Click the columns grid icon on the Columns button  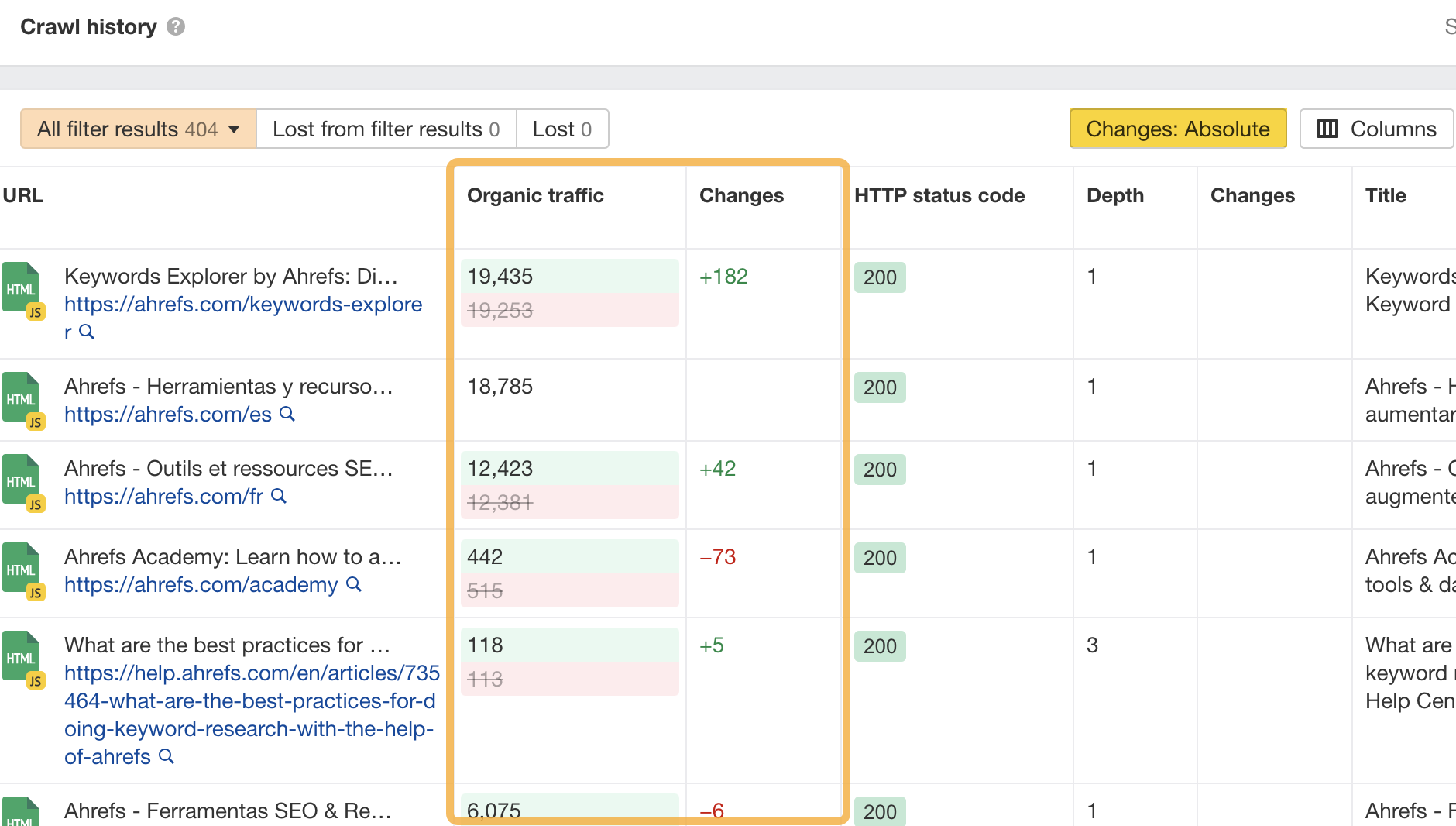[1327, 129]
